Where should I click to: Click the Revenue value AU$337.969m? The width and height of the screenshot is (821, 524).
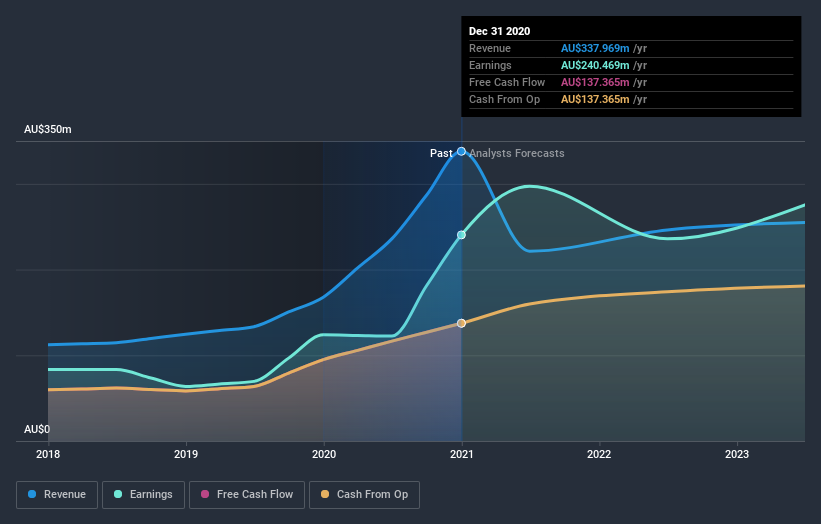[x=595, y=48]
